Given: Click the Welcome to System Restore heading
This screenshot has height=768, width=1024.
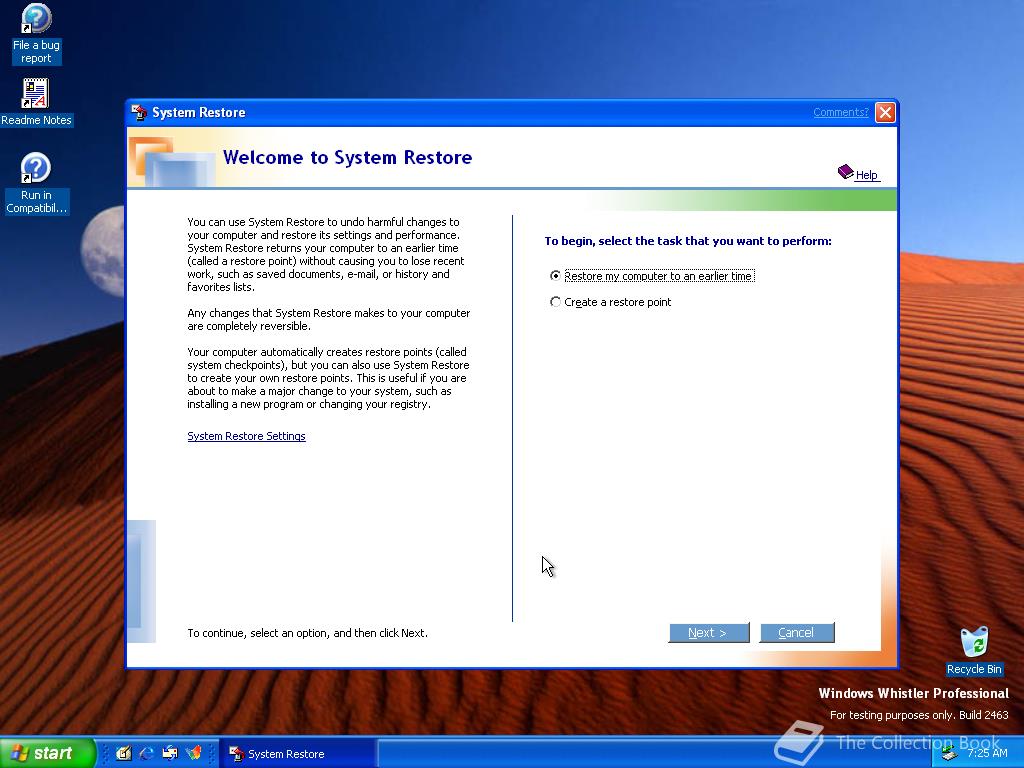Looking at the screenshot, I should pyautogui.click(x=347, y=157).
